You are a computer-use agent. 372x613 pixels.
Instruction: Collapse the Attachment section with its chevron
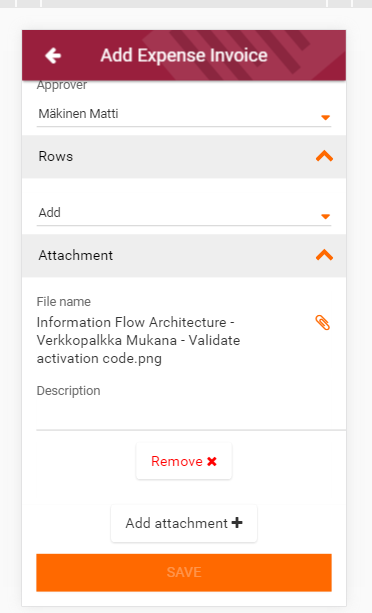pyautogui.click(x=324, y=255)
